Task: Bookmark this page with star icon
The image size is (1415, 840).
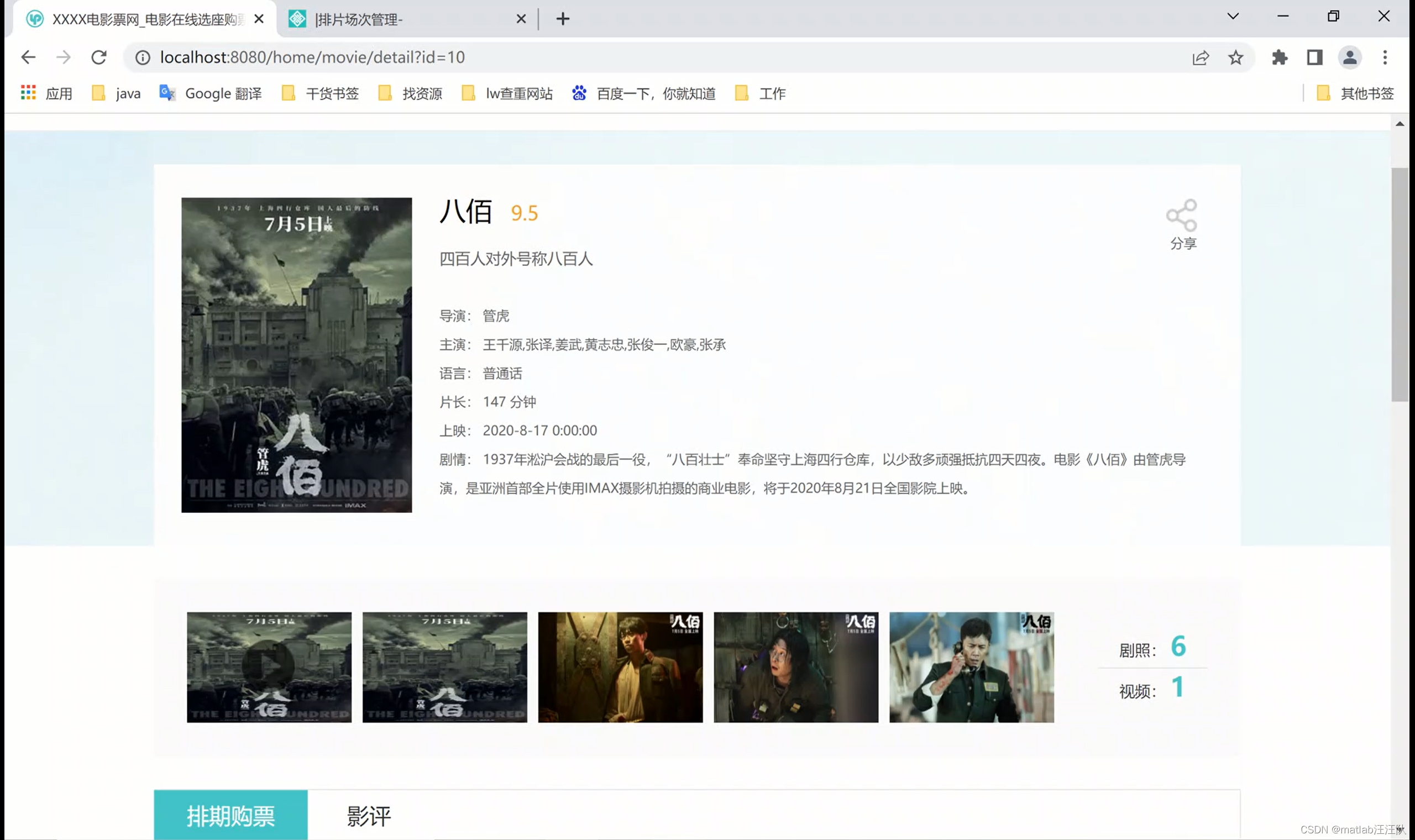Action: click(1235, 57)
